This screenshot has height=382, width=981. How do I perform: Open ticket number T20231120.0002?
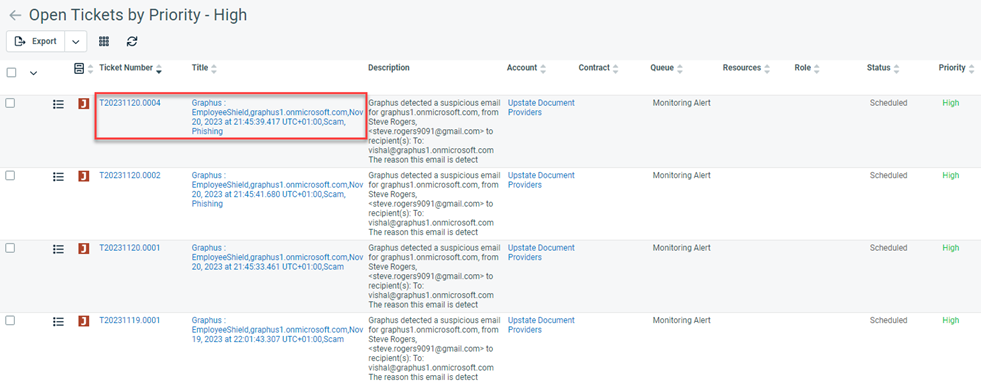click(x=130, y=176)
